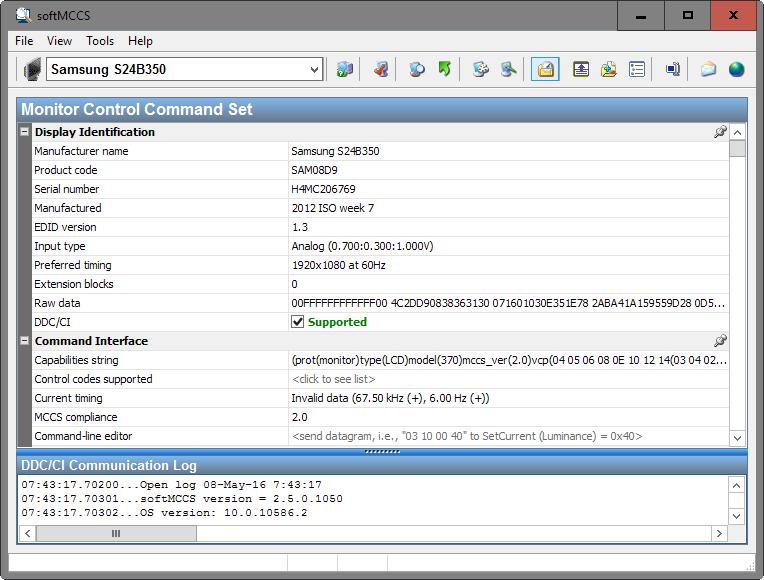Select the Extension blocks row label
764x580 pixels.
74,284
